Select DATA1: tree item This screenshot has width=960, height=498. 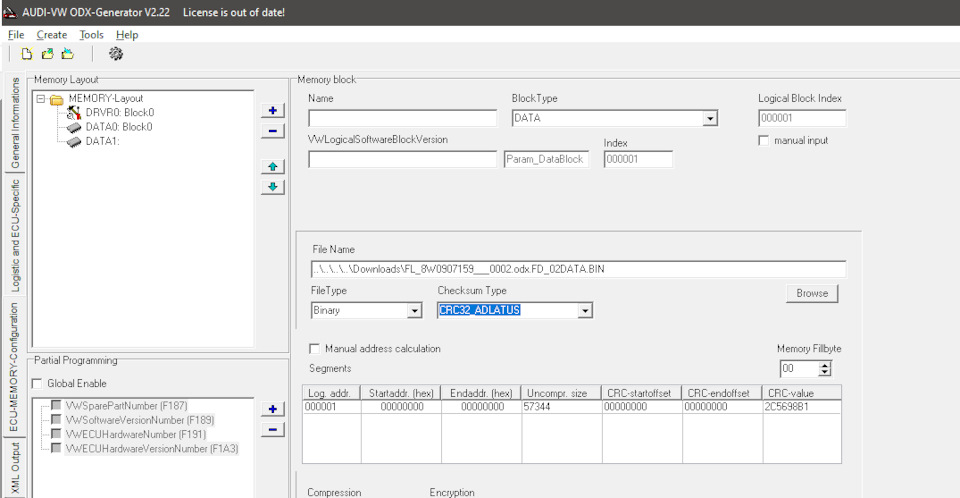(102, 141)
